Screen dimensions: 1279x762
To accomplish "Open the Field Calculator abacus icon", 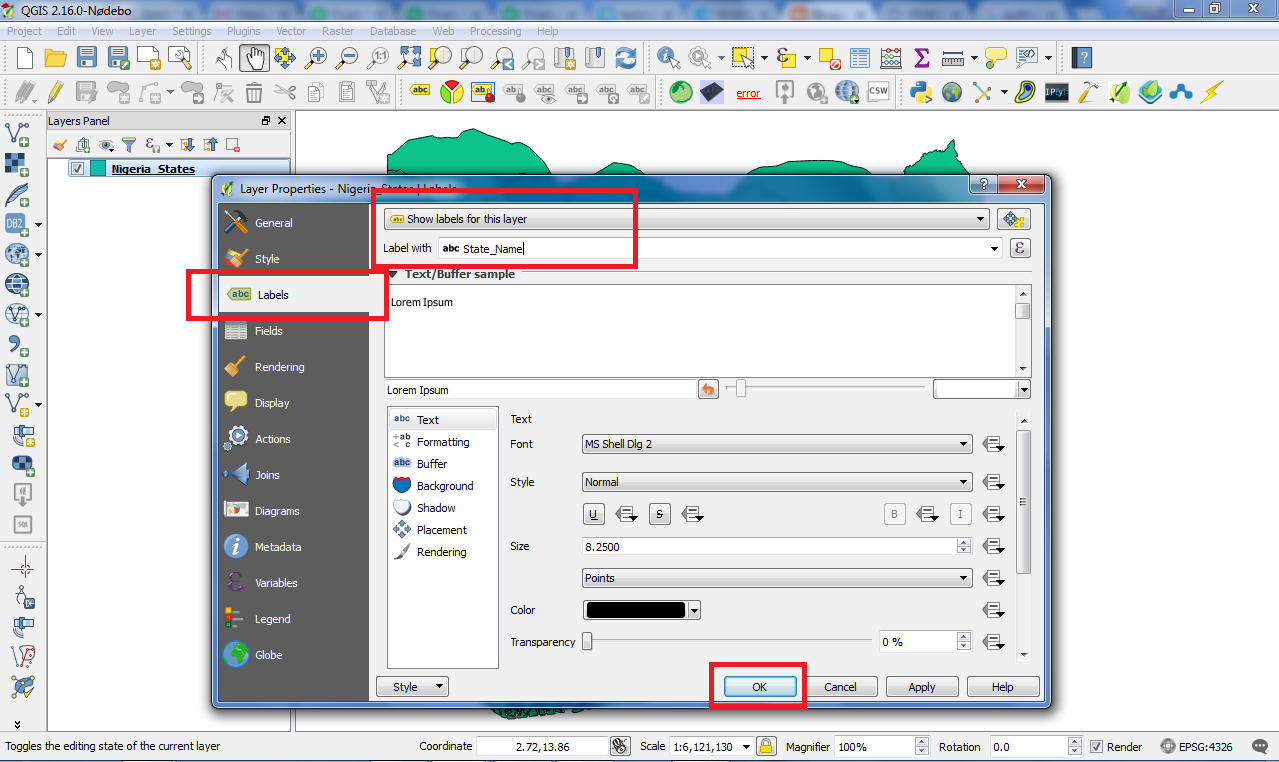I will pyautogui.click(x=891, y=57).
